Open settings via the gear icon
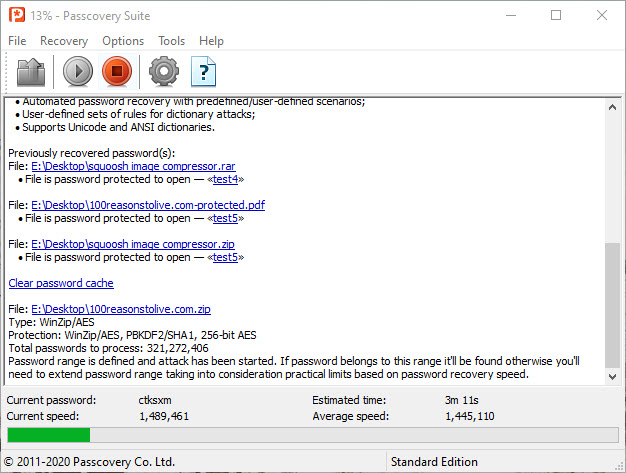 click(164, 72)
